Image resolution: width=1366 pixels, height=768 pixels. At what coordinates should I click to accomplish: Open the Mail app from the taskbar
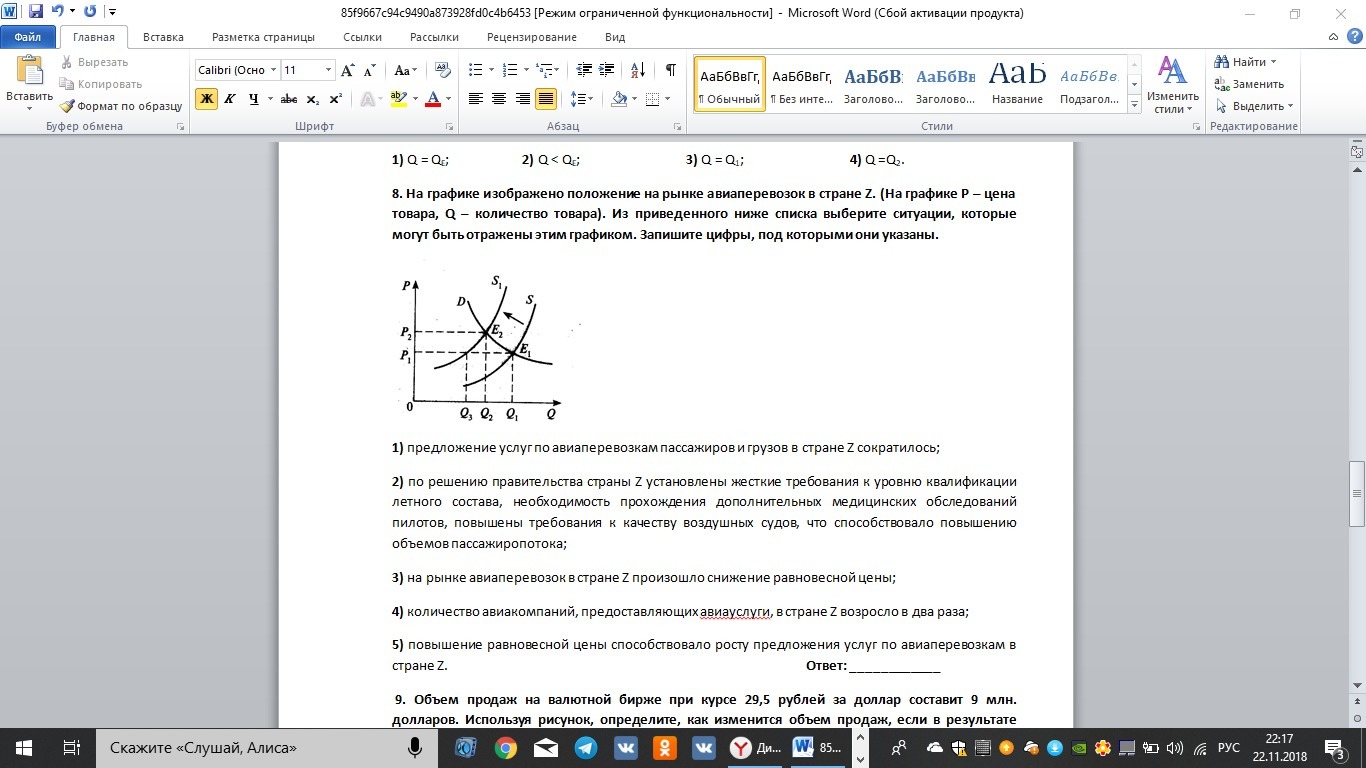point(545,747)
